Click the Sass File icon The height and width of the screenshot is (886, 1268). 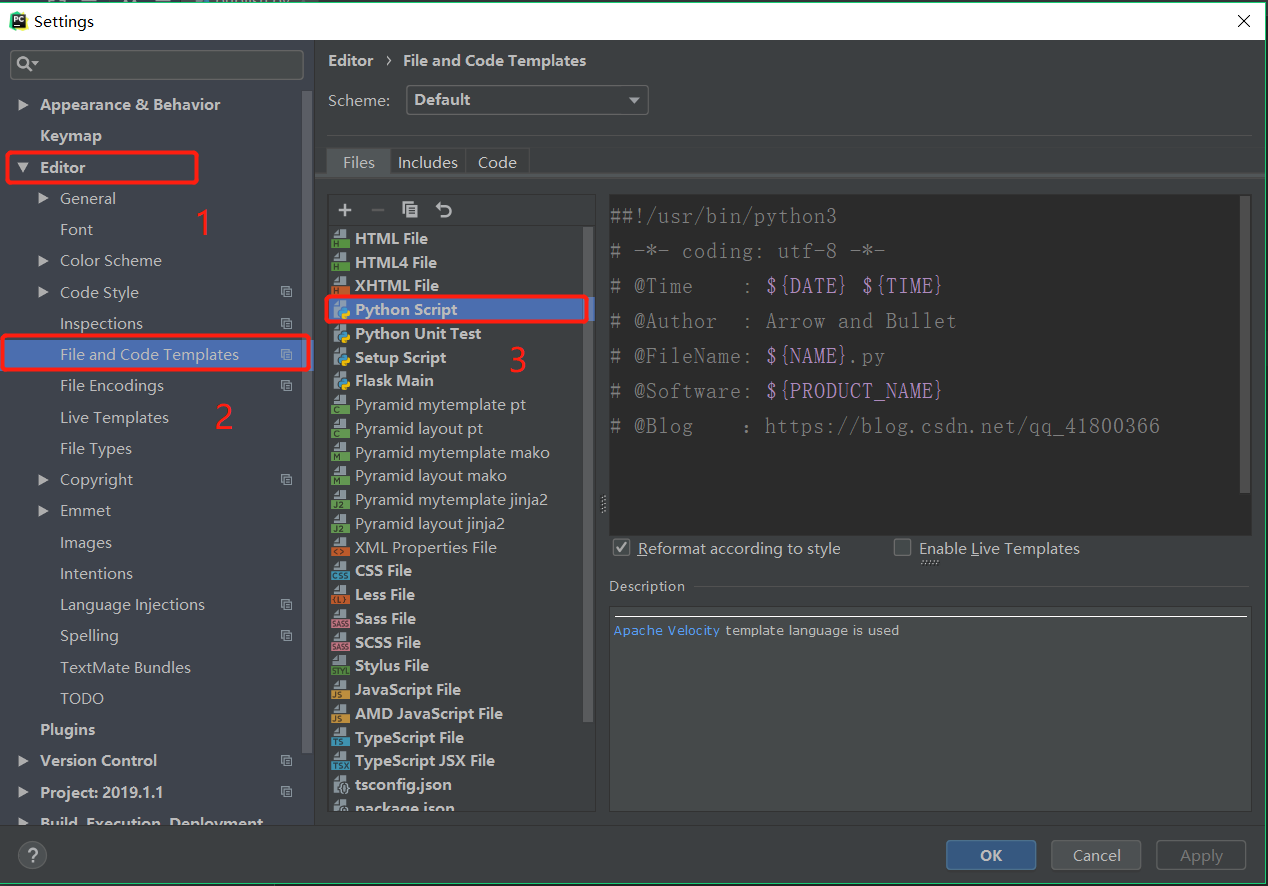[x=340, y=619]
